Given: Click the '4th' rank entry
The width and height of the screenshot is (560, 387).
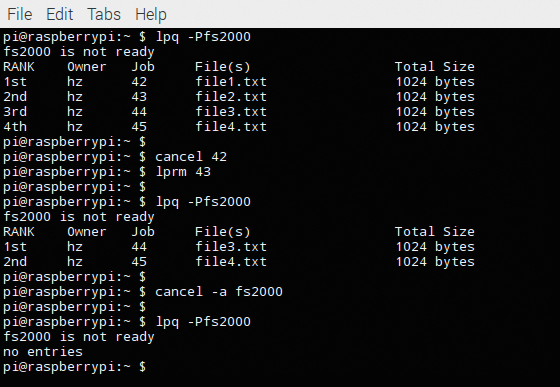Looking at the screenshot, I should tap(15, 127).
